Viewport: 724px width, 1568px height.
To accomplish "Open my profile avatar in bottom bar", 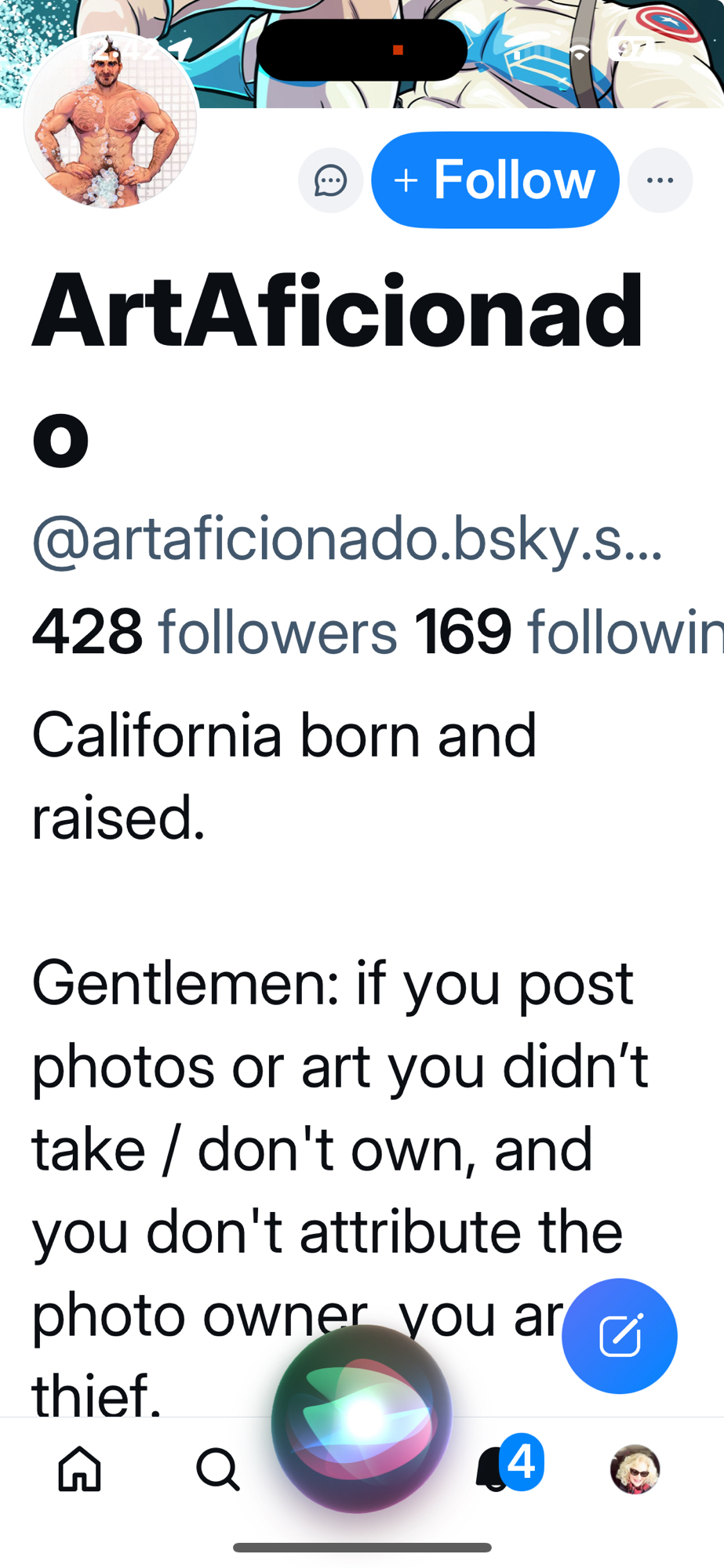I will click(x=635, y=1468).
